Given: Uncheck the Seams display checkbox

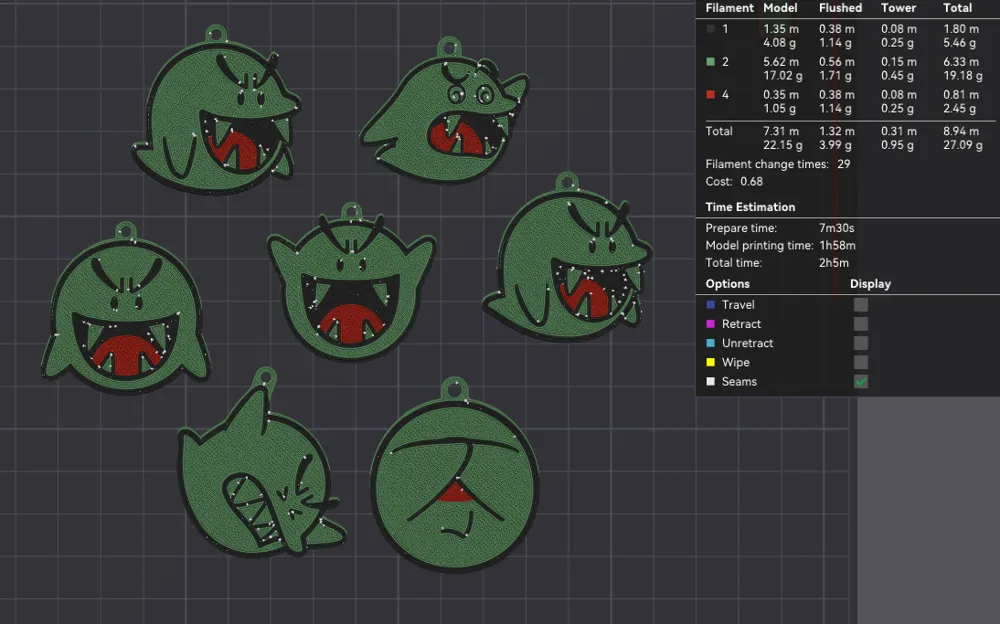Looking at the screenshot, I should [860, 382].
